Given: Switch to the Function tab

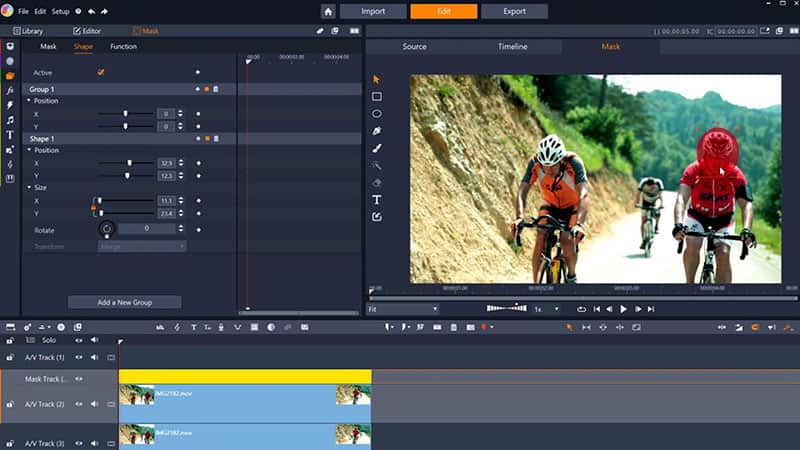Looking at the screenshot, I should [123, 47].
